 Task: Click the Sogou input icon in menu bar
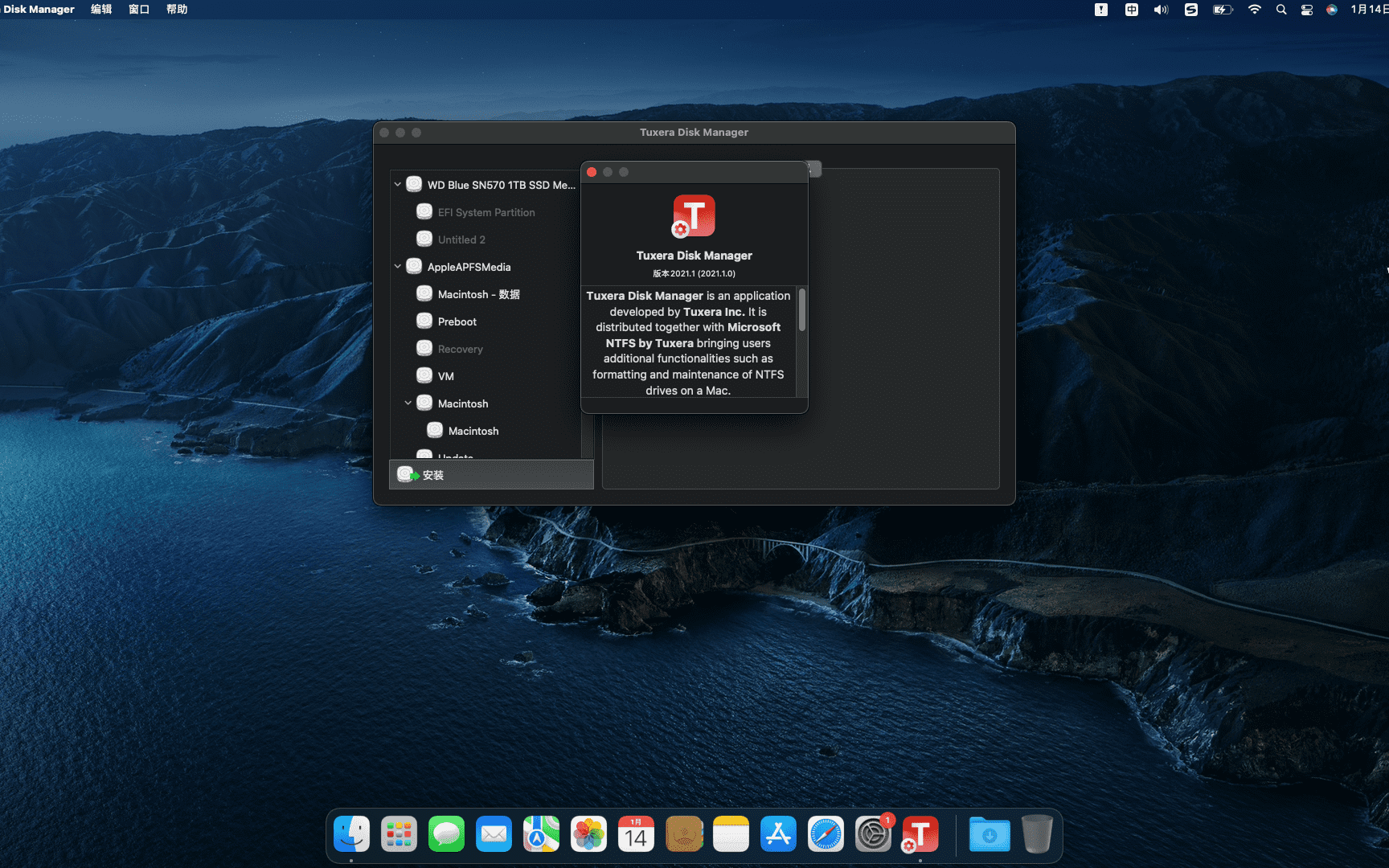[1191, 10]
